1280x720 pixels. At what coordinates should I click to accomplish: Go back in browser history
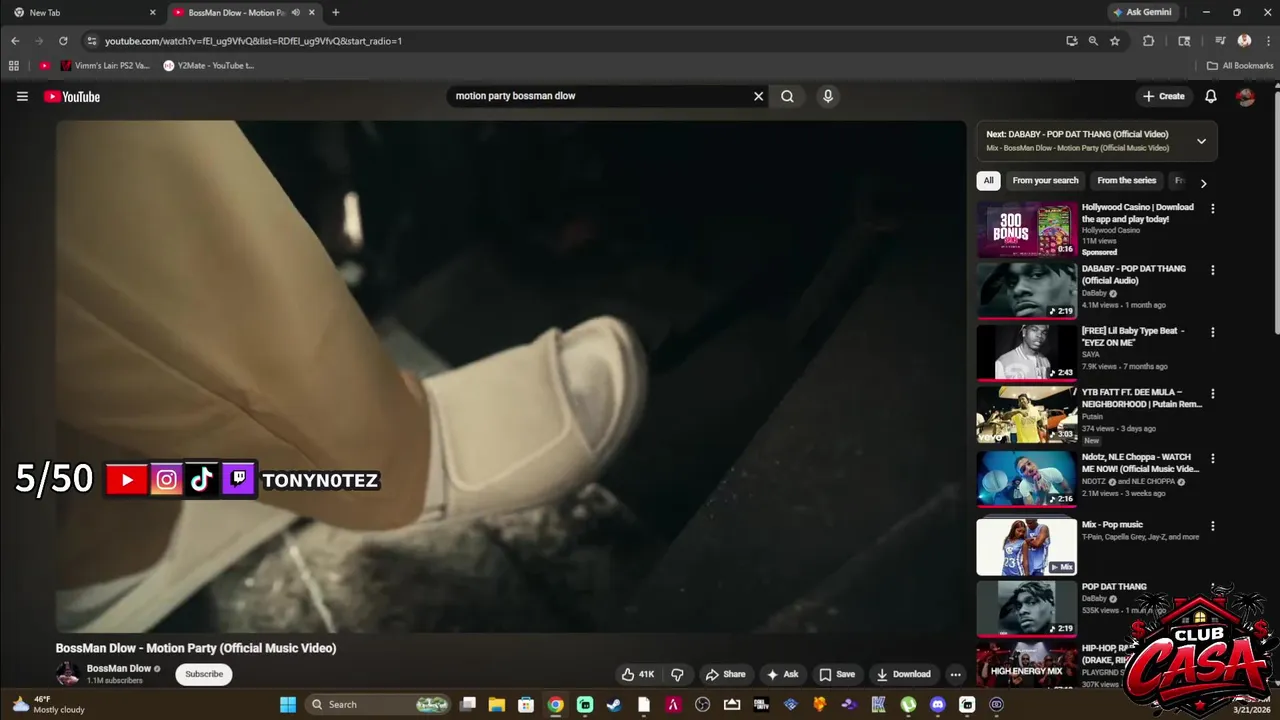coord(15,41)
